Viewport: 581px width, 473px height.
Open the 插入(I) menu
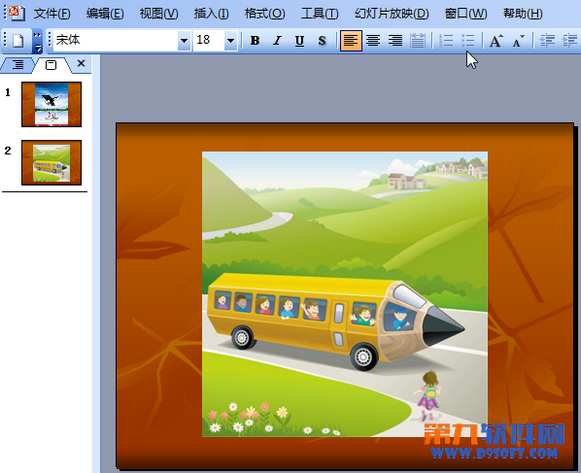click(211, 14)
